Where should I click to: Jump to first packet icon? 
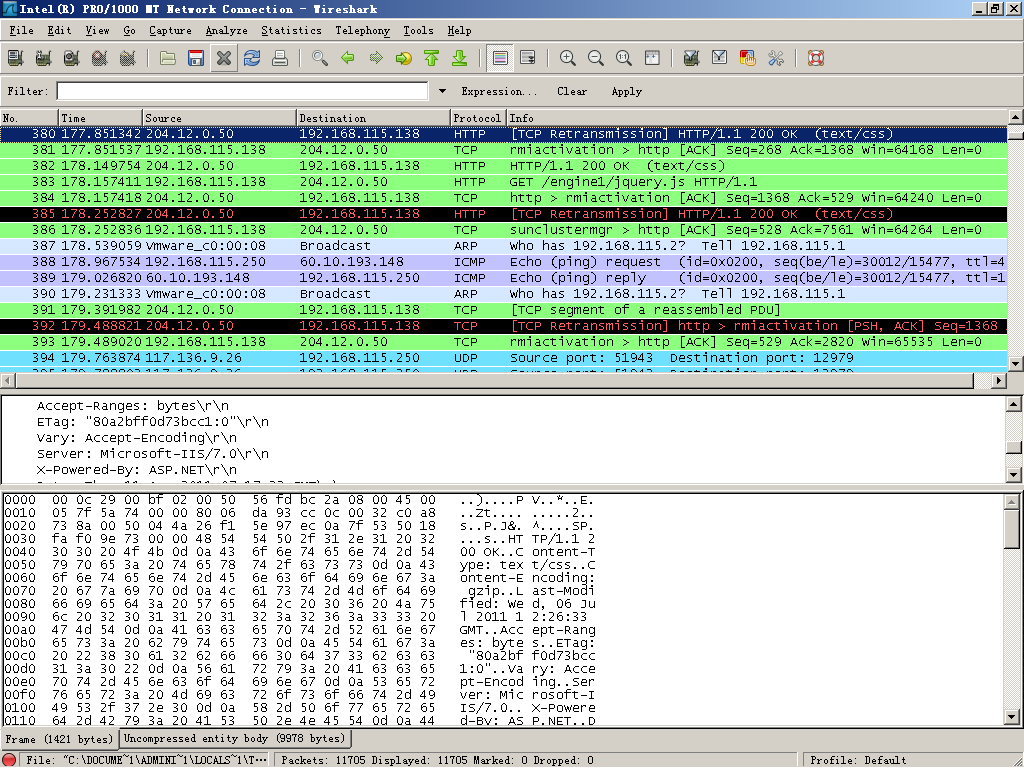(x=432, y=58)
